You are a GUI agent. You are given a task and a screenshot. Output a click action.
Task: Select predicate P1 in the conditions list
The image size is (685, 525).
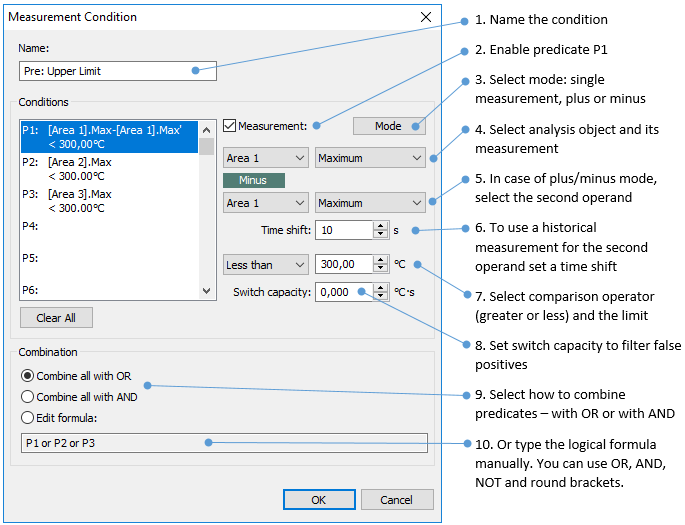(x=109, y=137)
